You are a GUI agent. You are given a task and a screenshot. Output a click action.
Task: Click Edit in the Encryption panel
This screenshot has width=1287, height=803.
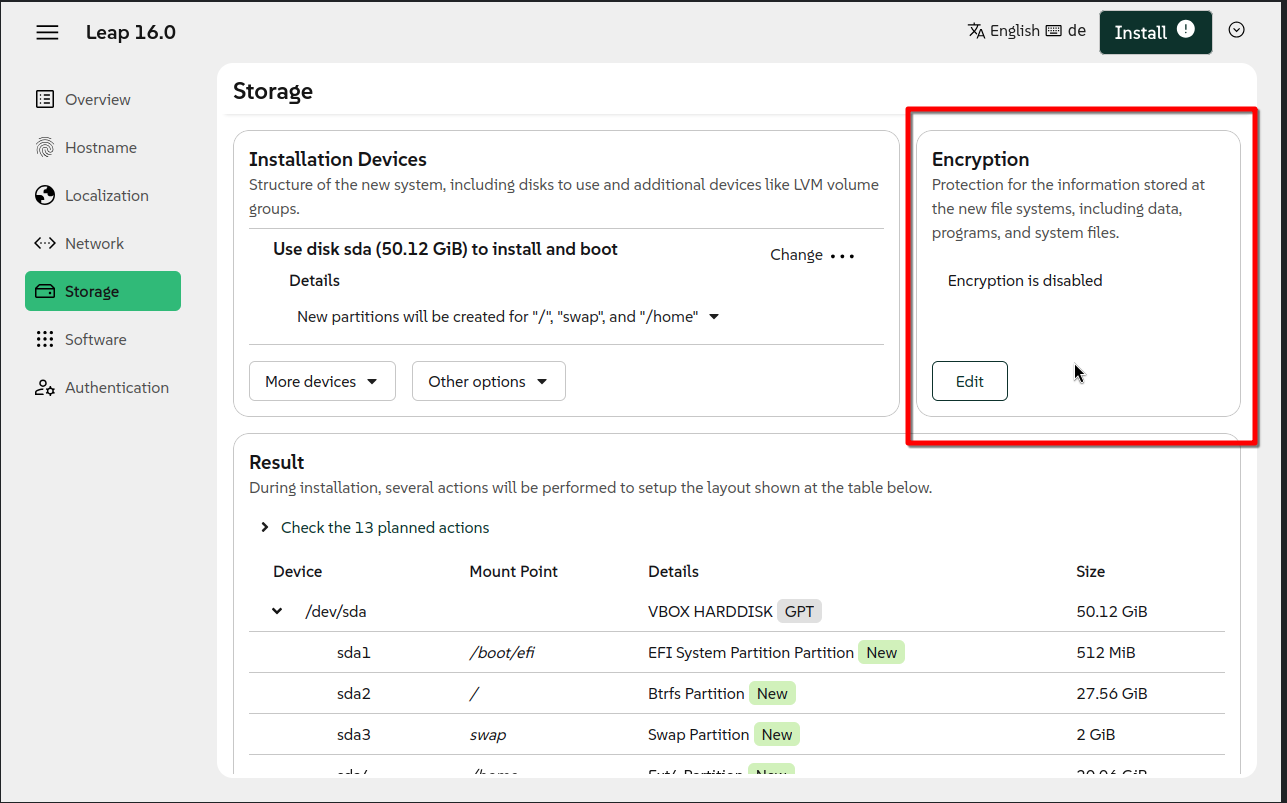pyautogui.click(x=969, y=381)
